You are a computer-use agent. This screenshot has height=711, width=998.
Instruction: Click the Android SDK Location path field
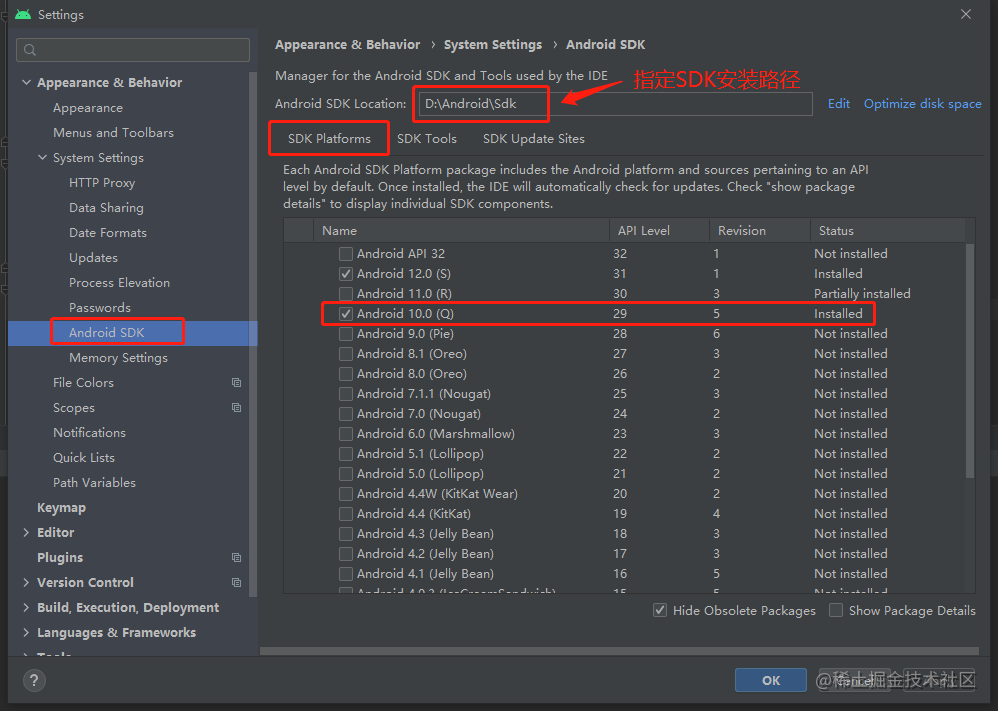(615, 104)
